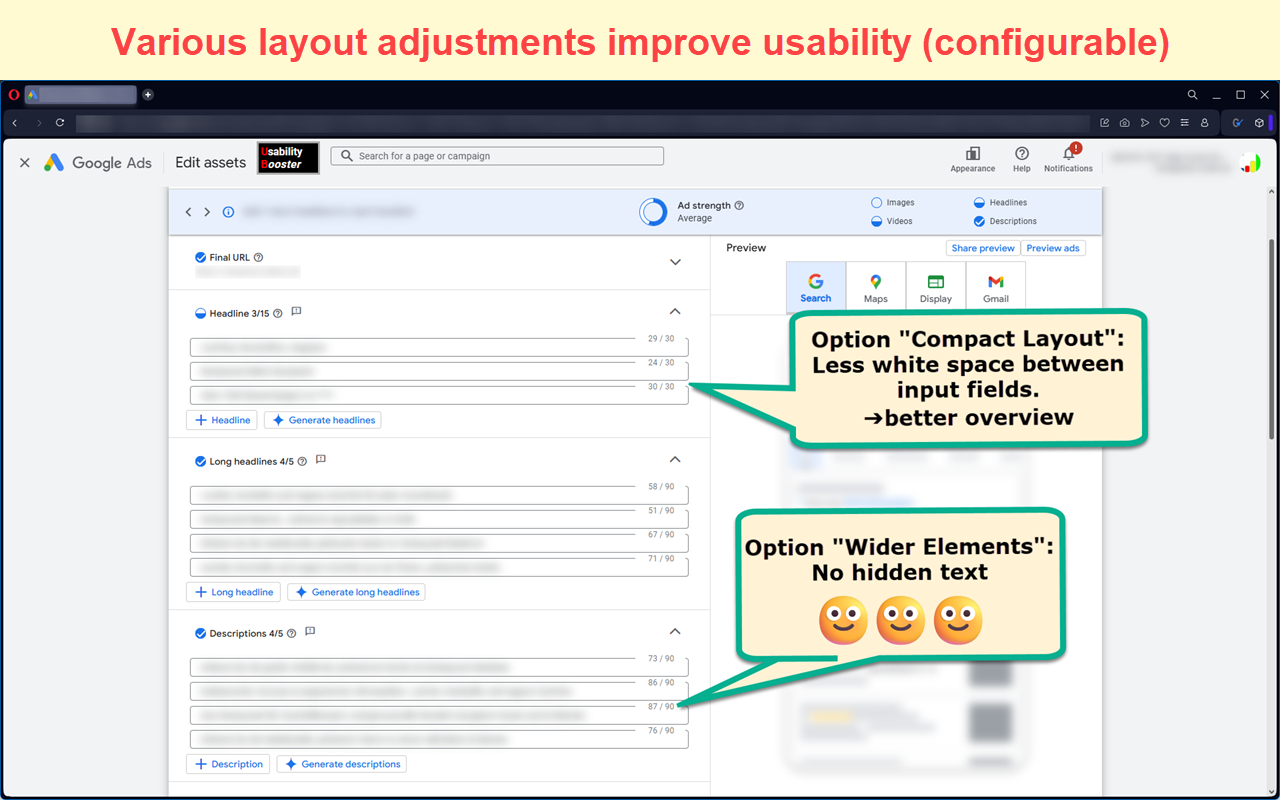Focus the search for page or campaign field
This screenshot has height=800, width=1280.
pos(497,156)
